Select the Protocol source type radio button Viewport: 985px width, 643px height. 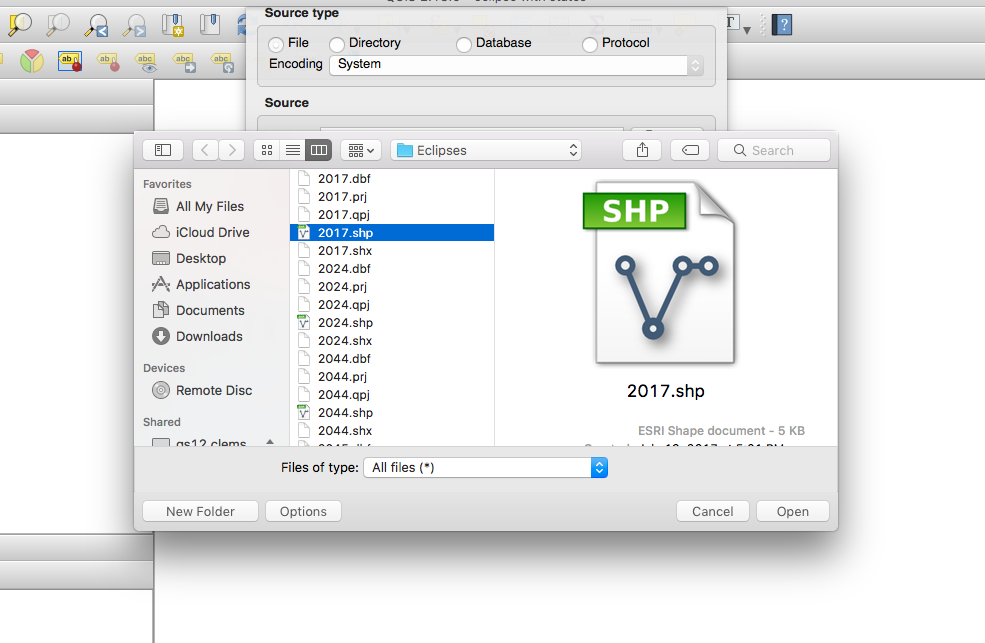click(x=590, y=45)
